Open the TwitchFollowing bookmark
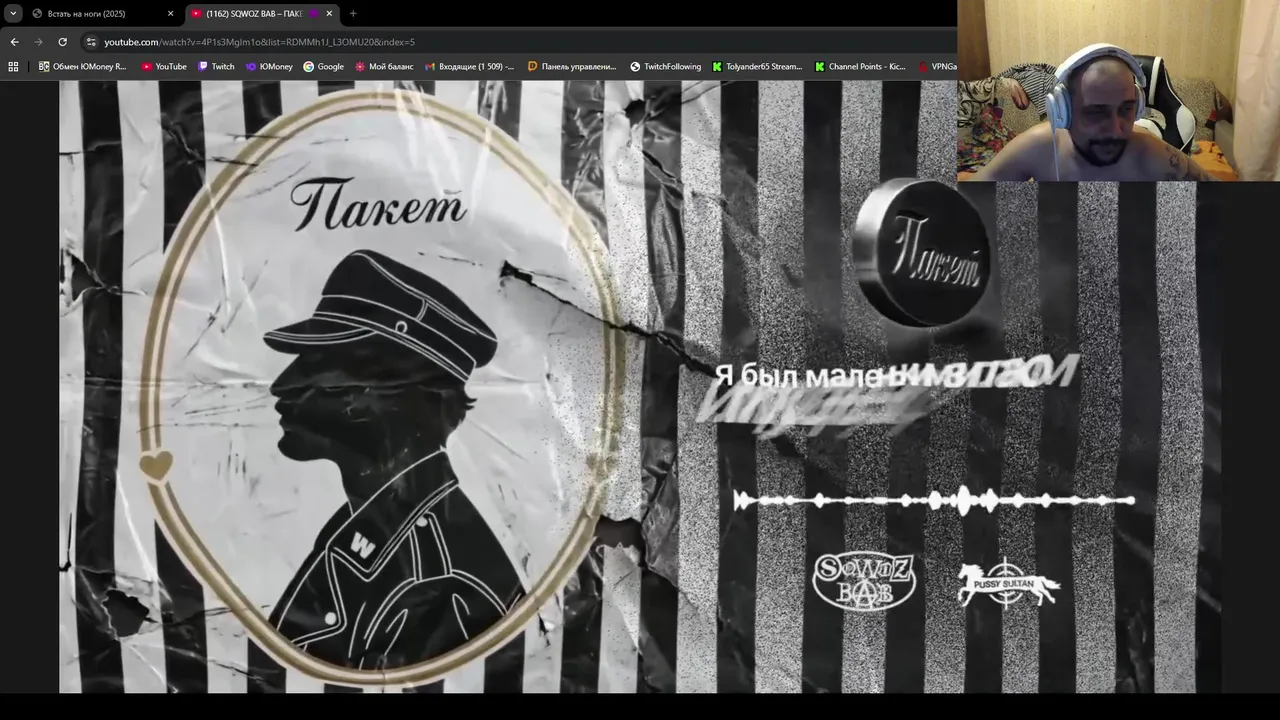The image size is (1280, 720). 666,67
